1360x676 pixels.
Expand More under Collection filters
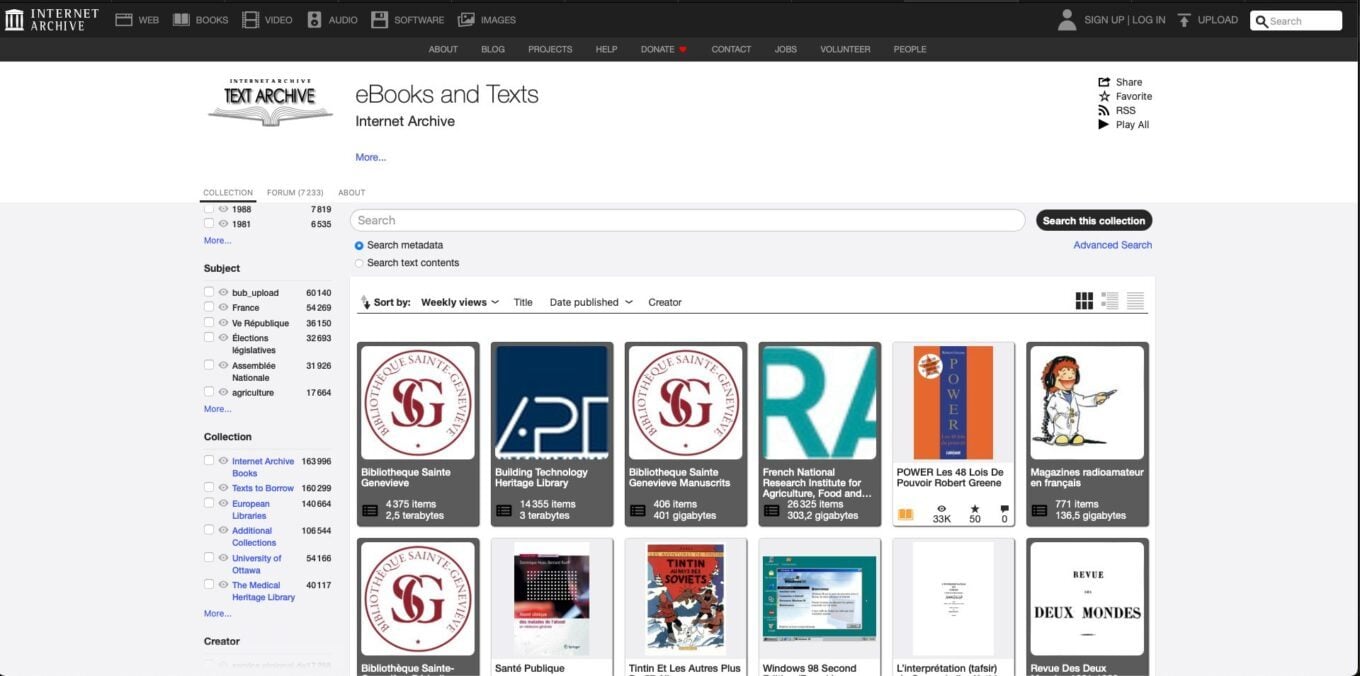click(x=217, y=614)
